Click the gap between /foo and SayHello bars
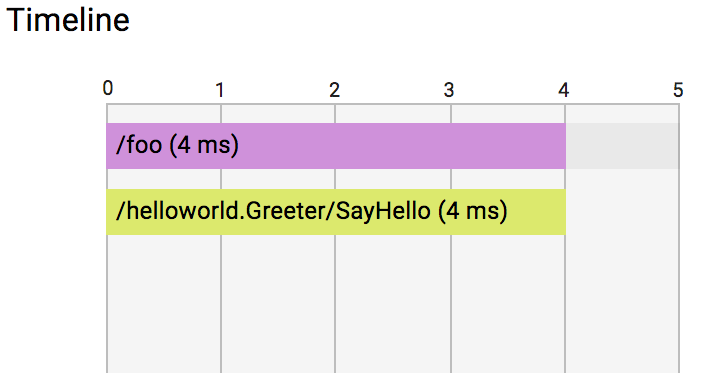This screenshot has width=710, height=373. [x=336, y=179]
